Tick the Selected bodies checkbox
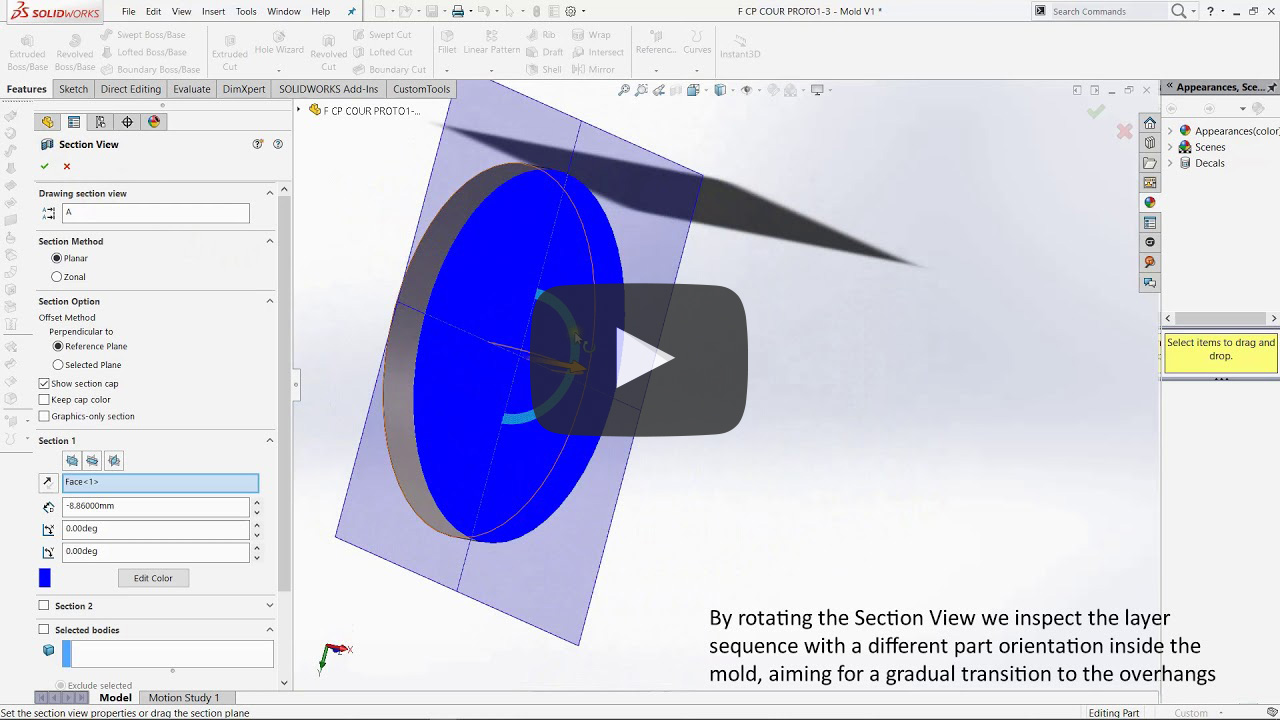 pyautogui.click(x=44, y=630)
